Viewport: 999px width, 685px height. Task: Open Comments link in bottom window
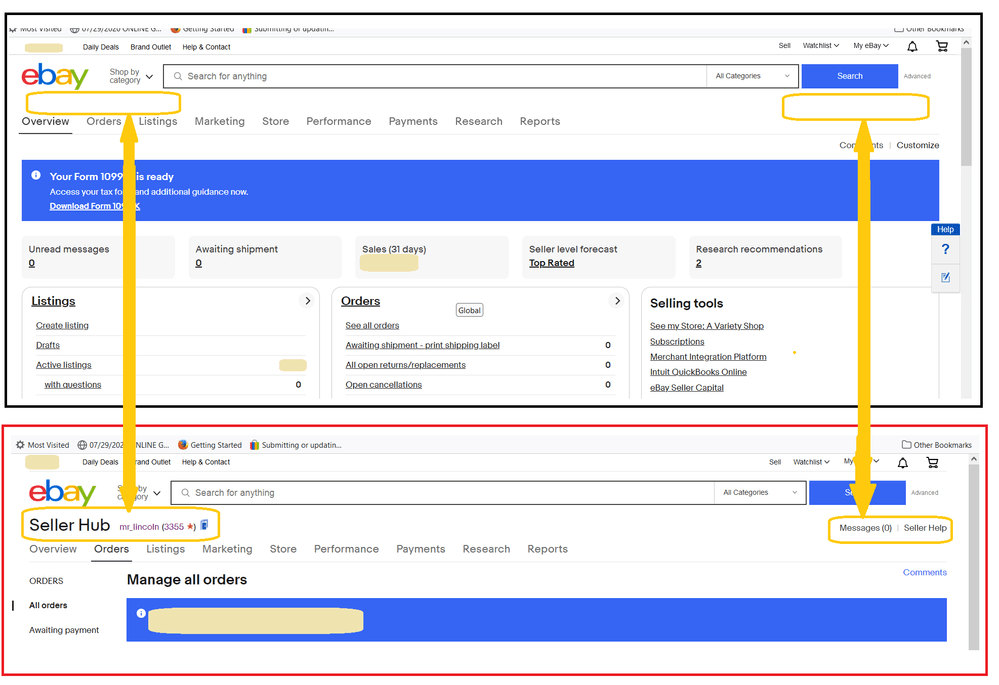(924, 572)
